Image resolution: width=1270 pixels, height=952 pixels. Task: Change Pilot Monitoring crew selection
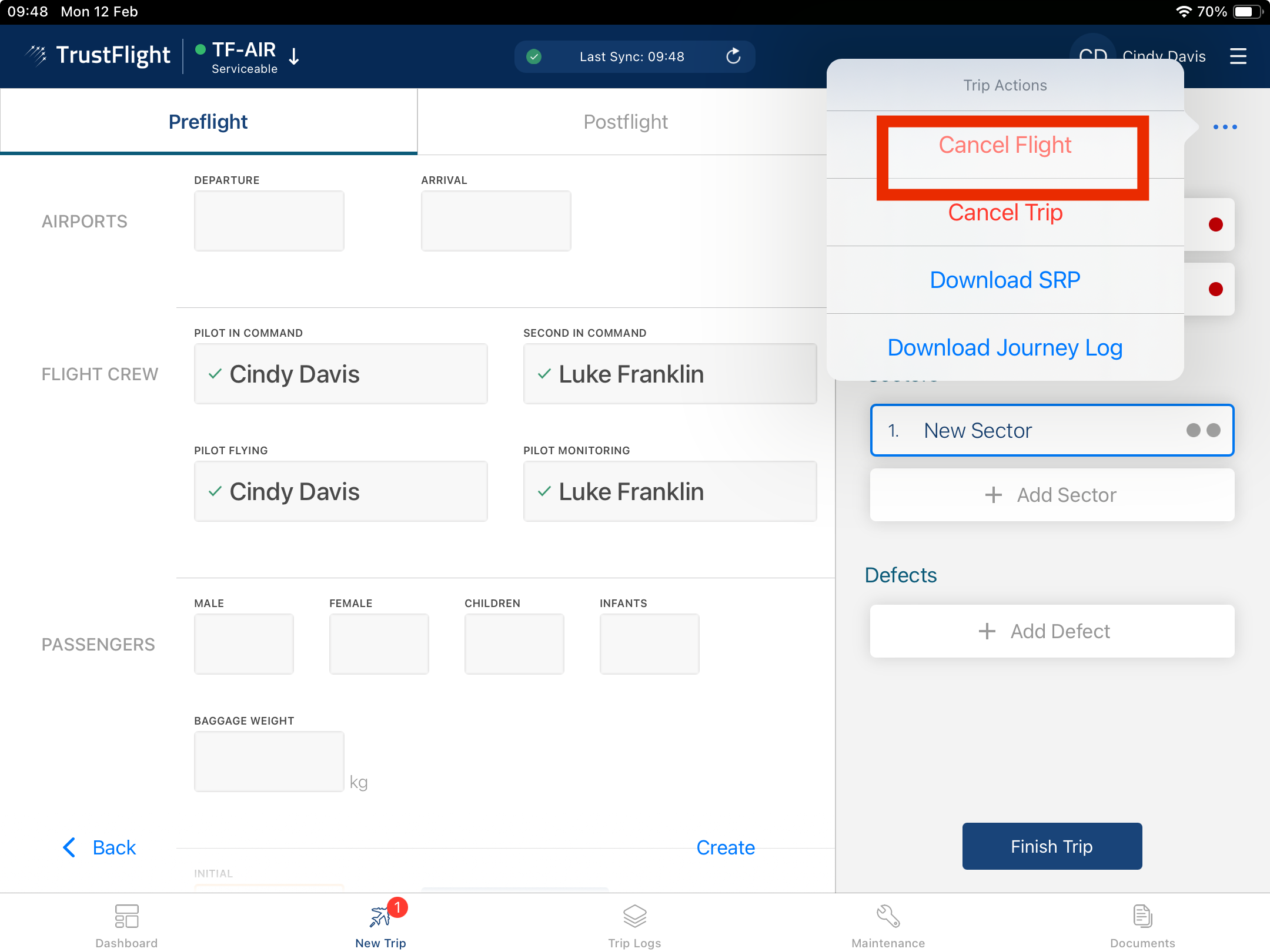pos(670,492)
